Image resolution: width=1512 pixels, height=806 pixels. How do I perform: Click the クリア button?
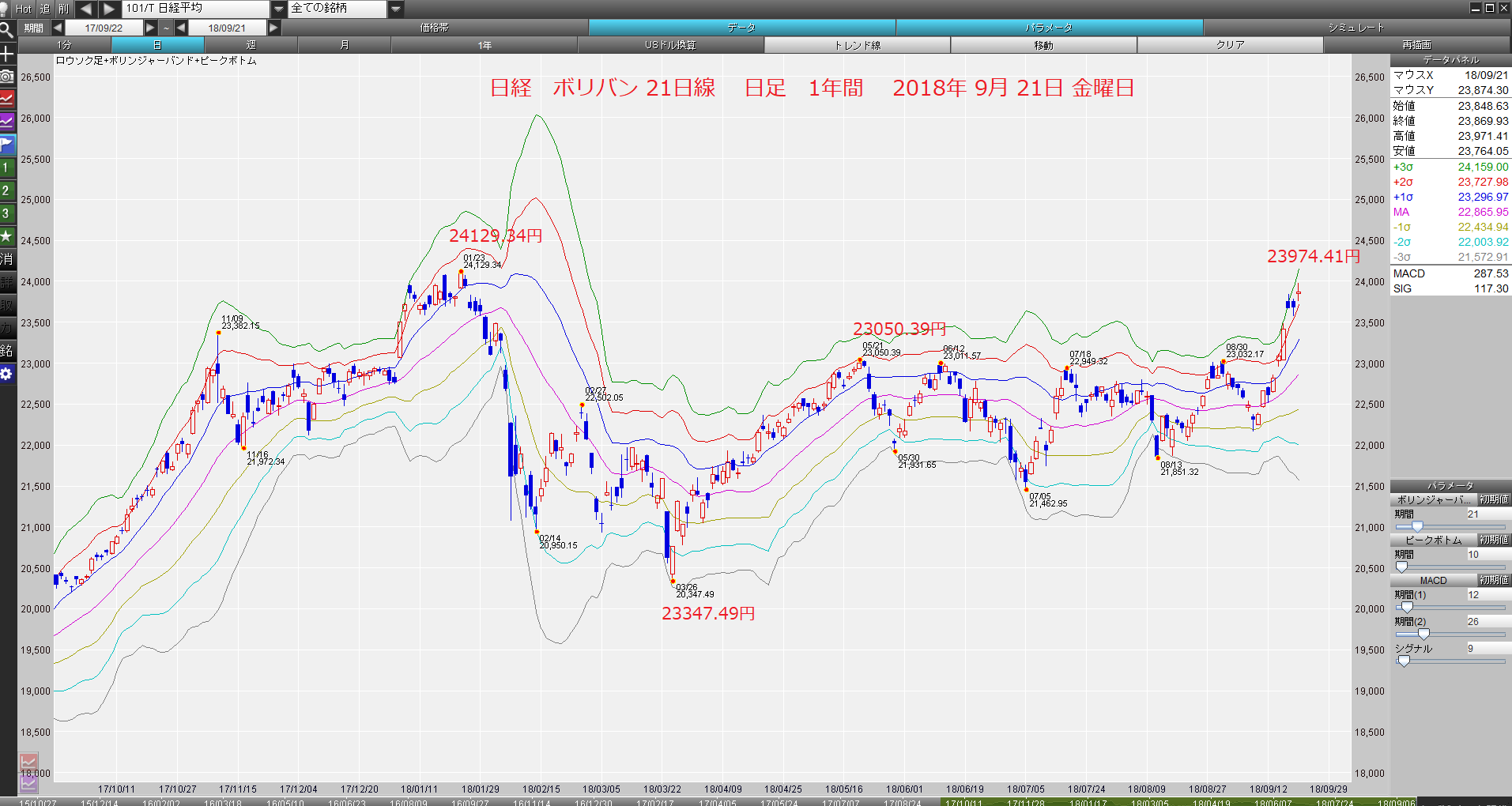(1230, 45)
